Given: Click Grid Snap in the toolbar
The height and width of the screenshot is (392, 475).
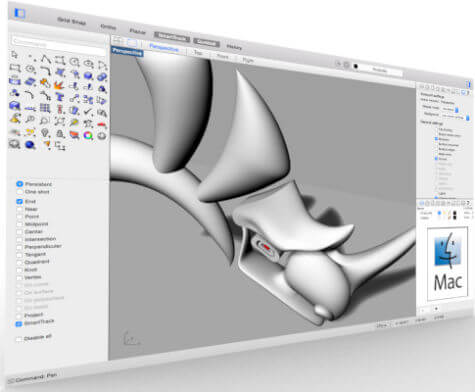Looking at the screenshot, I should (71, 21).
